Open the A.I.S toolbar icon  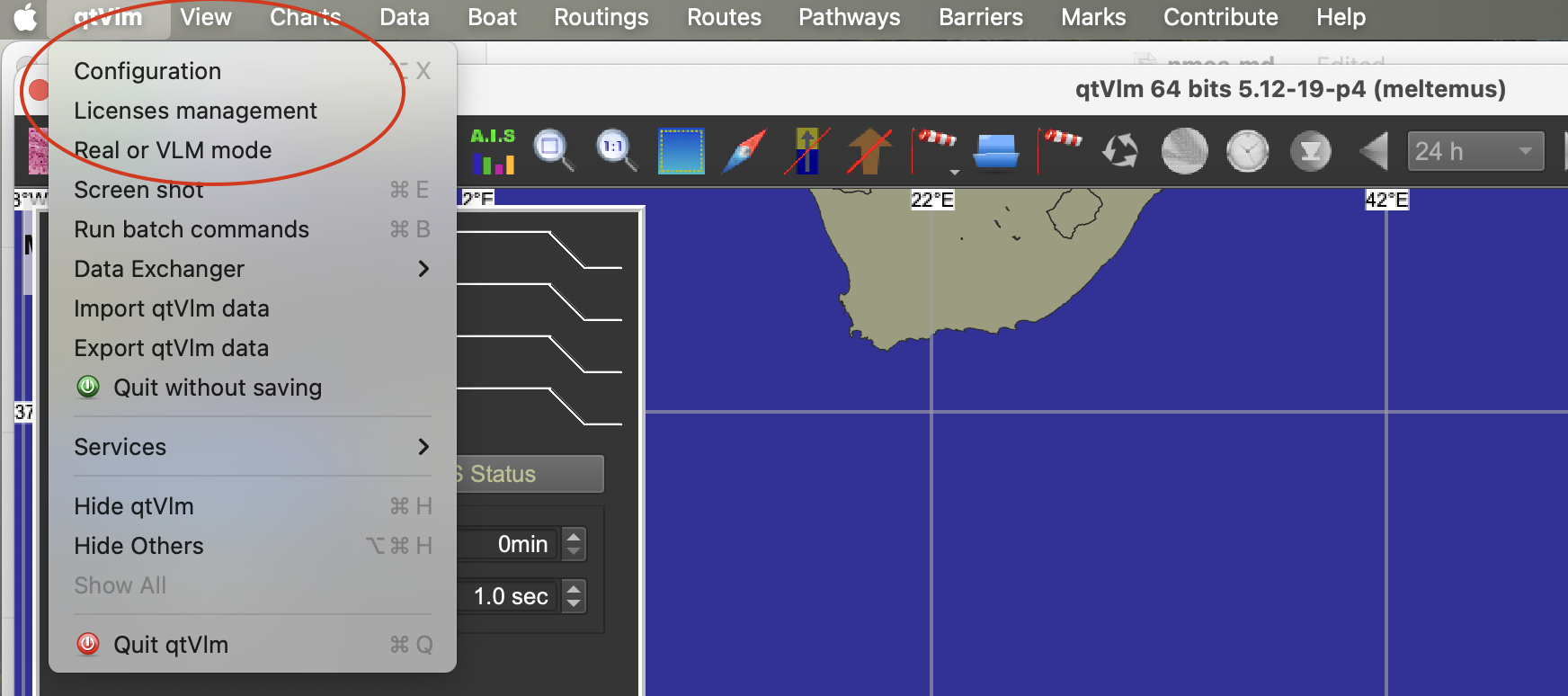coord(493,150)
